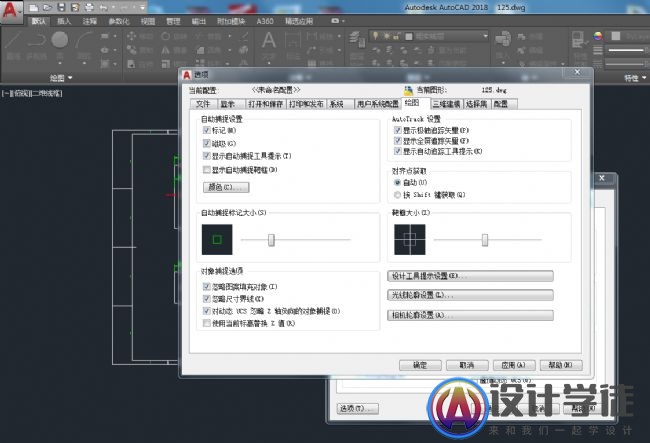Screen dimensions: 650x443
Task: Select the Dimension tool in the ribbon
Action: [293, 41]
